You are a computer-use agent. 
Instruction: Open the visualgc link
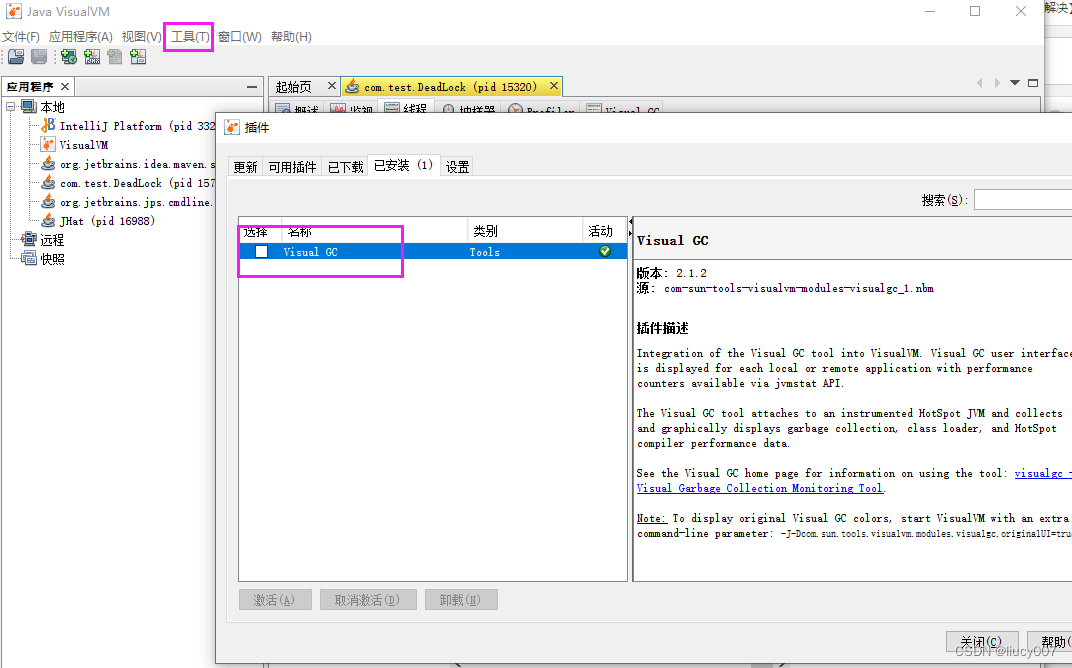[x=1042, y=473]
